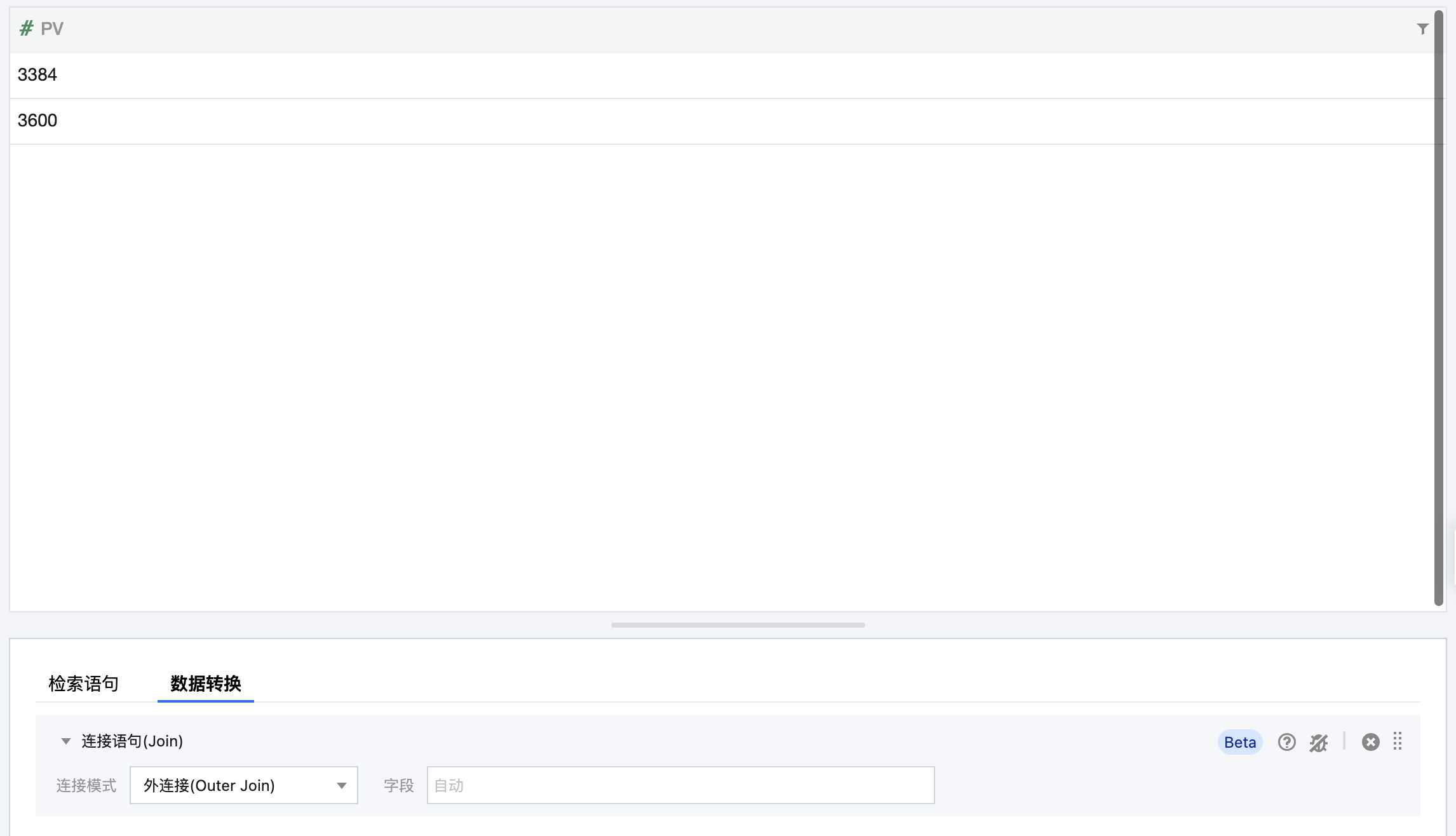This screenshot has height=836, width=1456.
Task: Open the 连接模式 Outer Join dropdown
Action: 243,785
